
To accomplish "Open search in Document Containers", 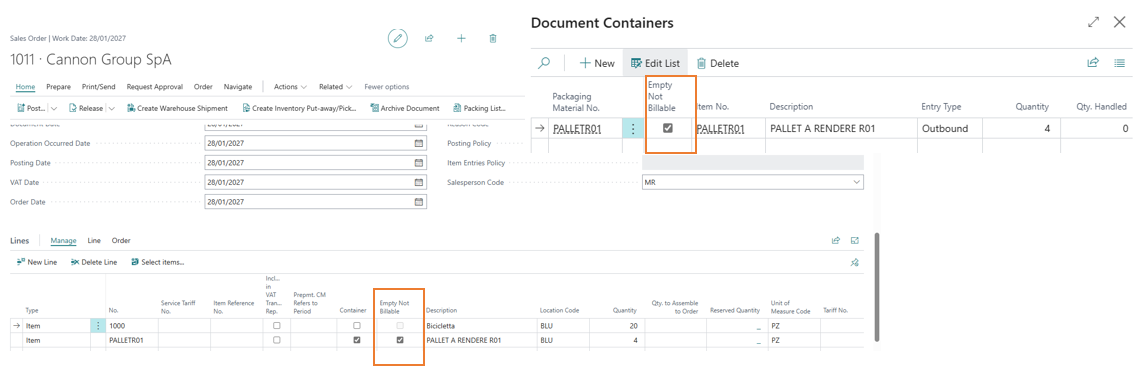I will [544, 63].
